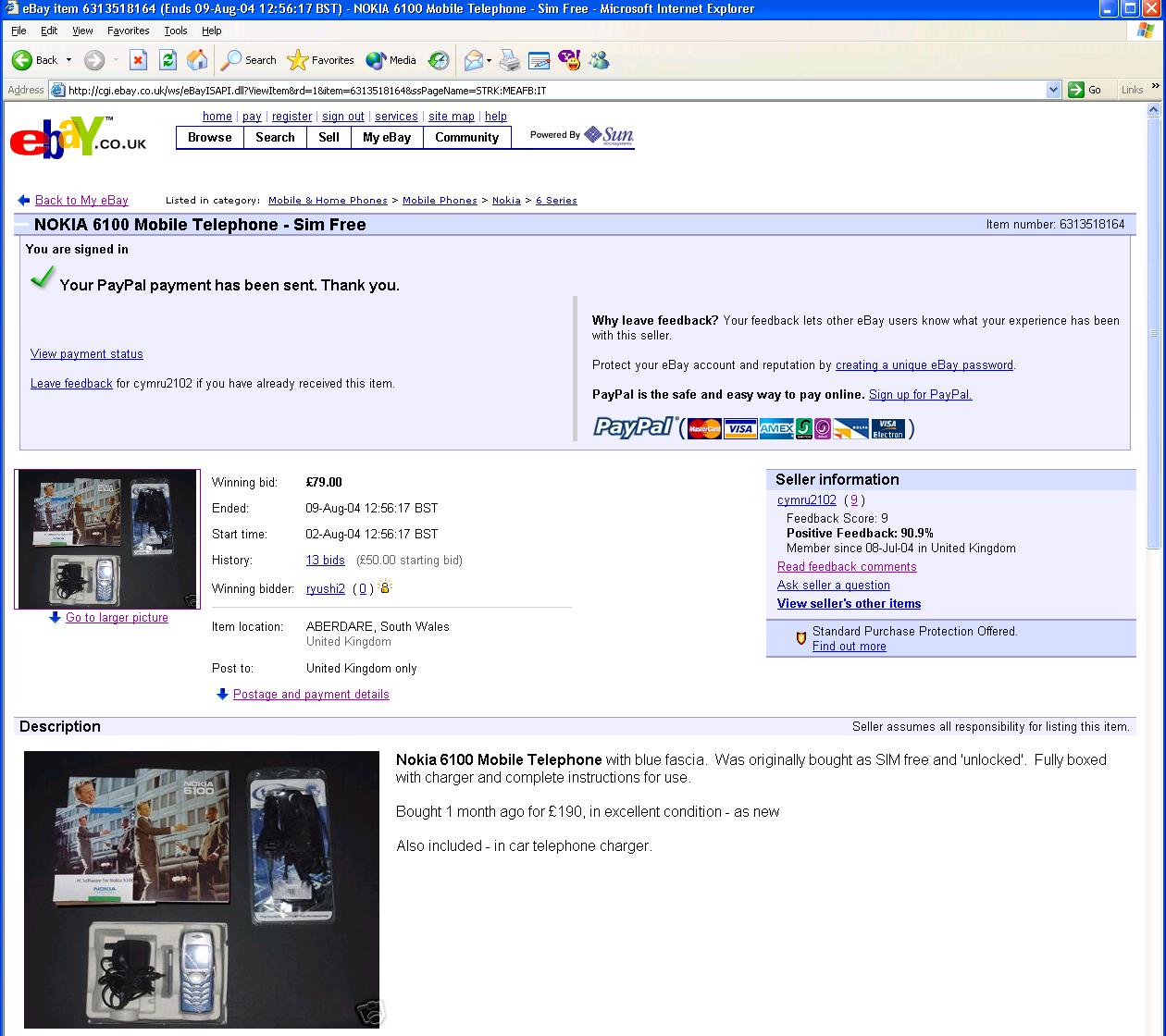Open the File menu
1166x1036 pixels.
pos(19,31)
